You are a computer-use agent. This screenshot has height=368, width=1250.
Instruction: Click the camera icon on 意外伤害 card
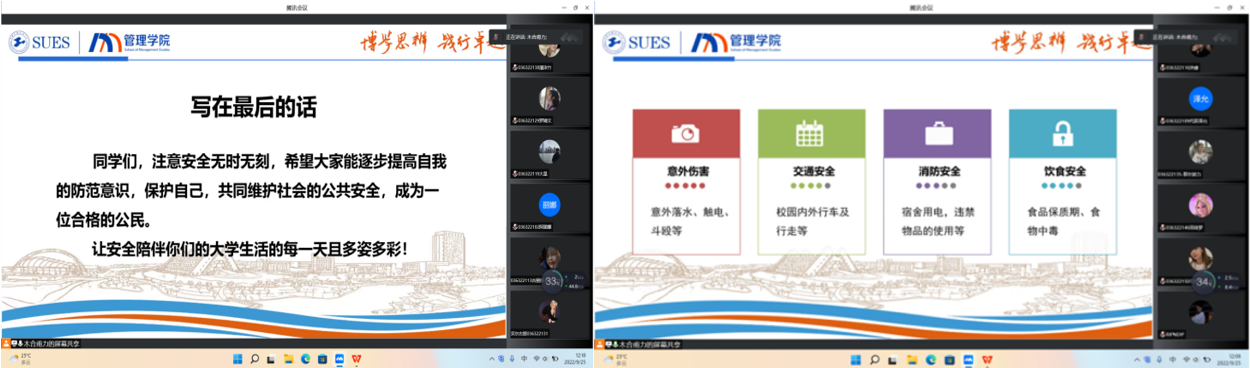coord(686,133)
